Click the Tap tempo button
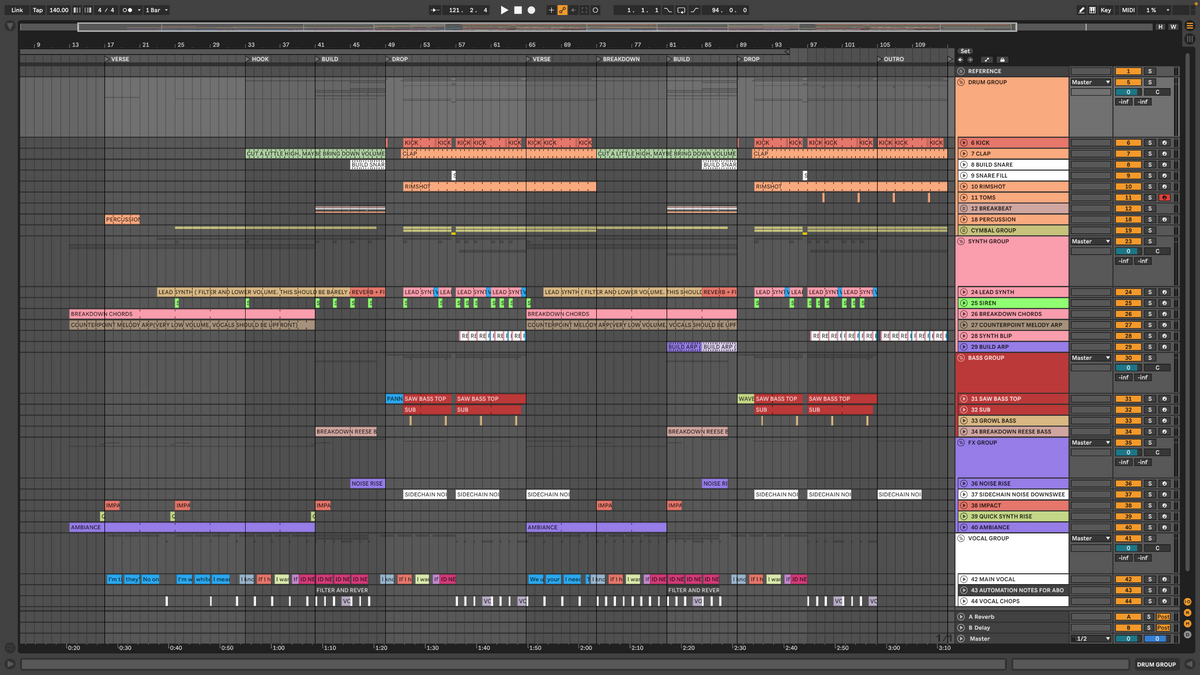Screen dimensions: 1200x675 pyautogui.click(x=38, y=9)
